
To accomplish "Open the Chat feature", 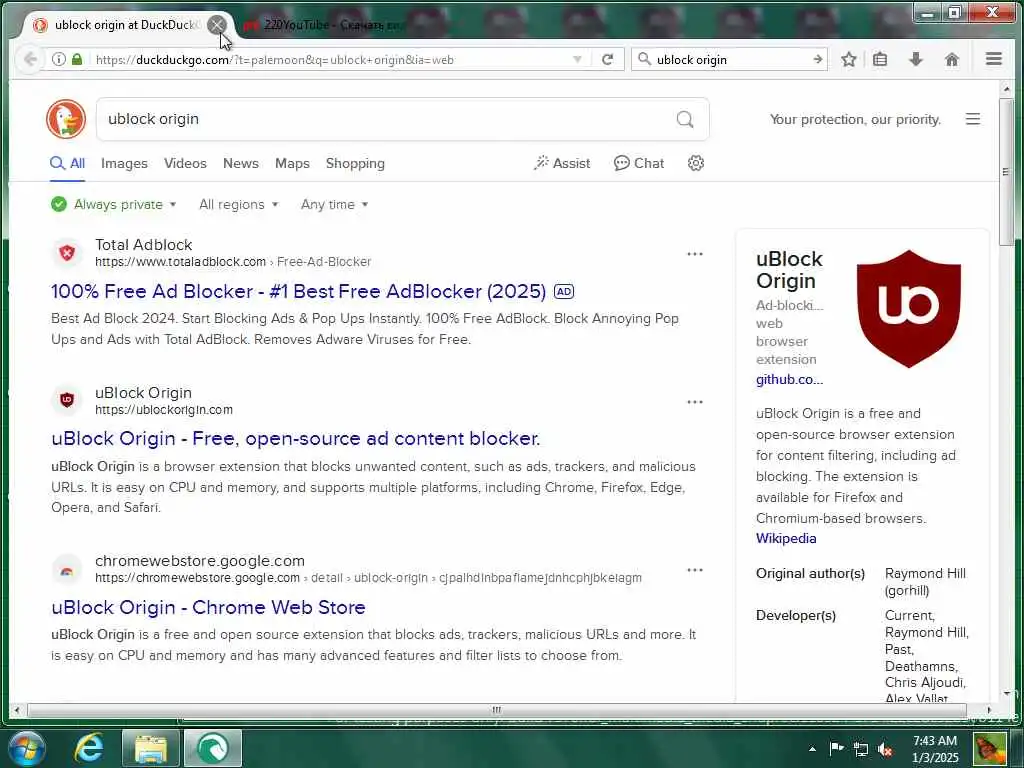I will click(639, 163).
